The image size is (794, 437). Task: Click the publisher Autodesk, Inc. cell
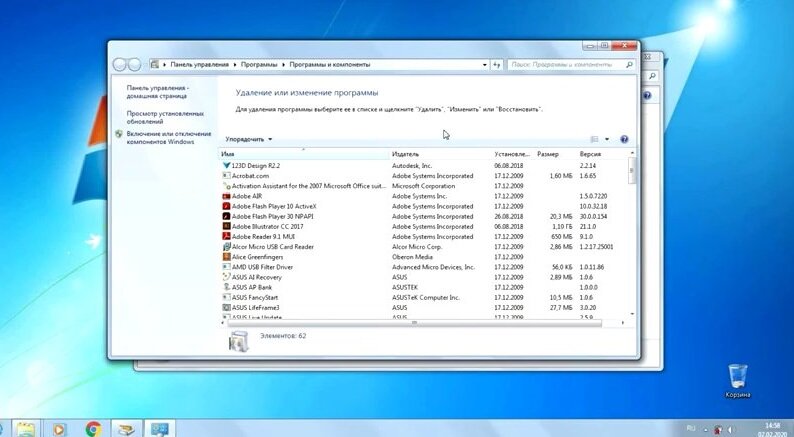(x=412, y=166)
